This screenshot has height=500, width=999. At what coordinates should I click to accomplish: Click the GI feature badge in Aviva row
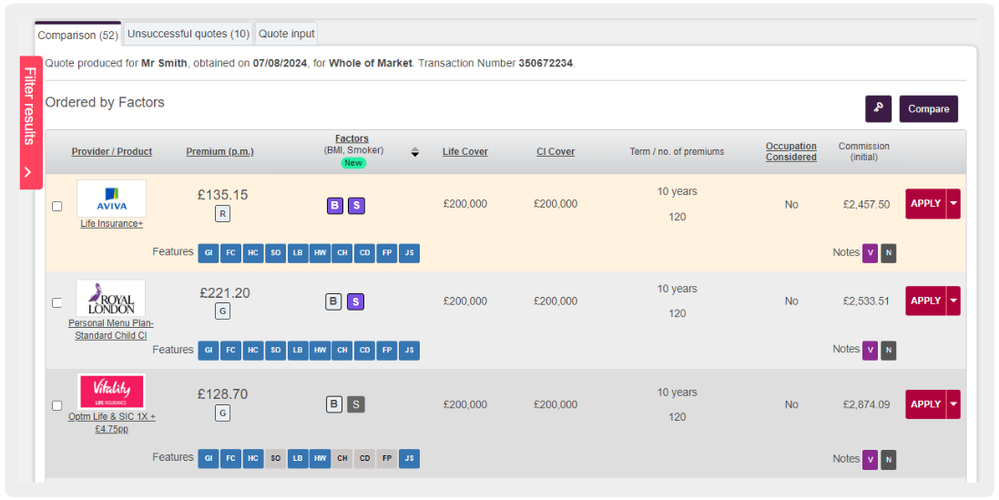208,253
